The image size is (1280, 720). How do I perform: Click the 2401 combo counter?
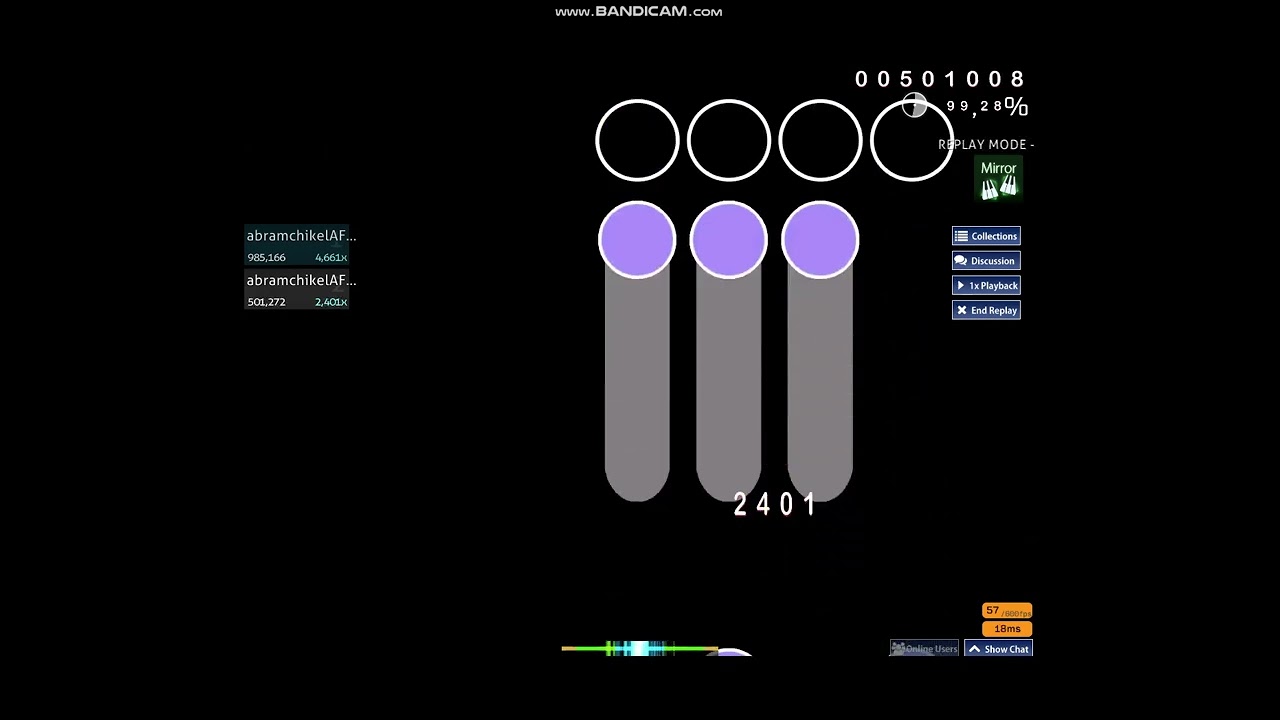click(775, 504)
